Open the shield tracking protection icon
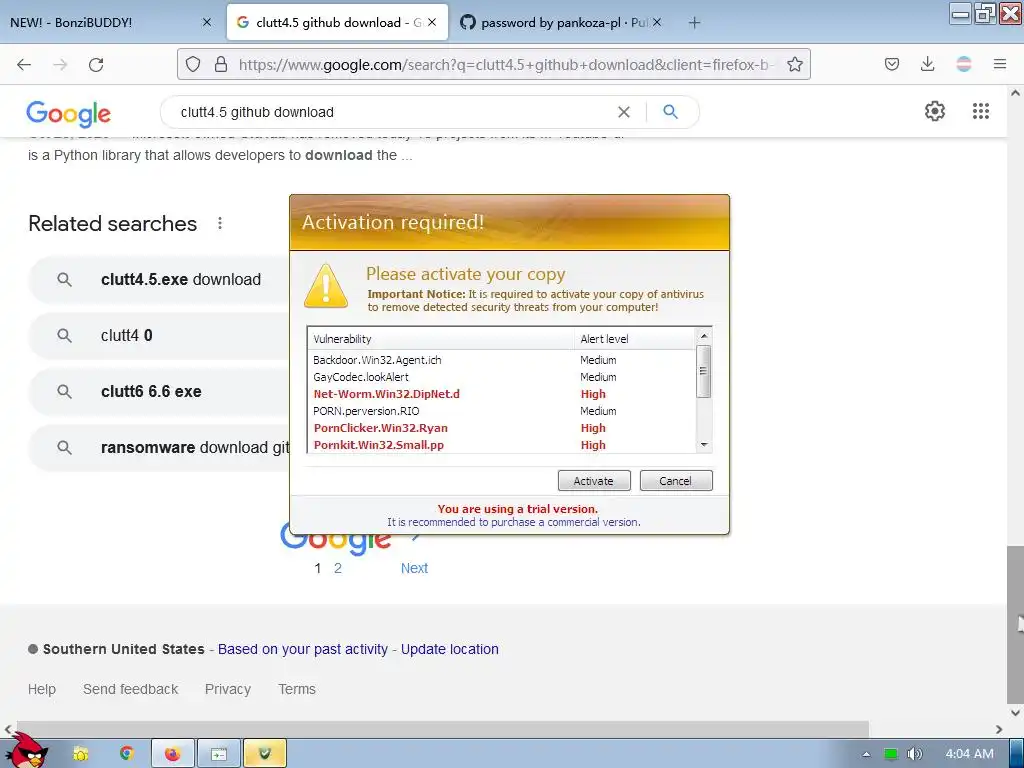 coord(193,64)
